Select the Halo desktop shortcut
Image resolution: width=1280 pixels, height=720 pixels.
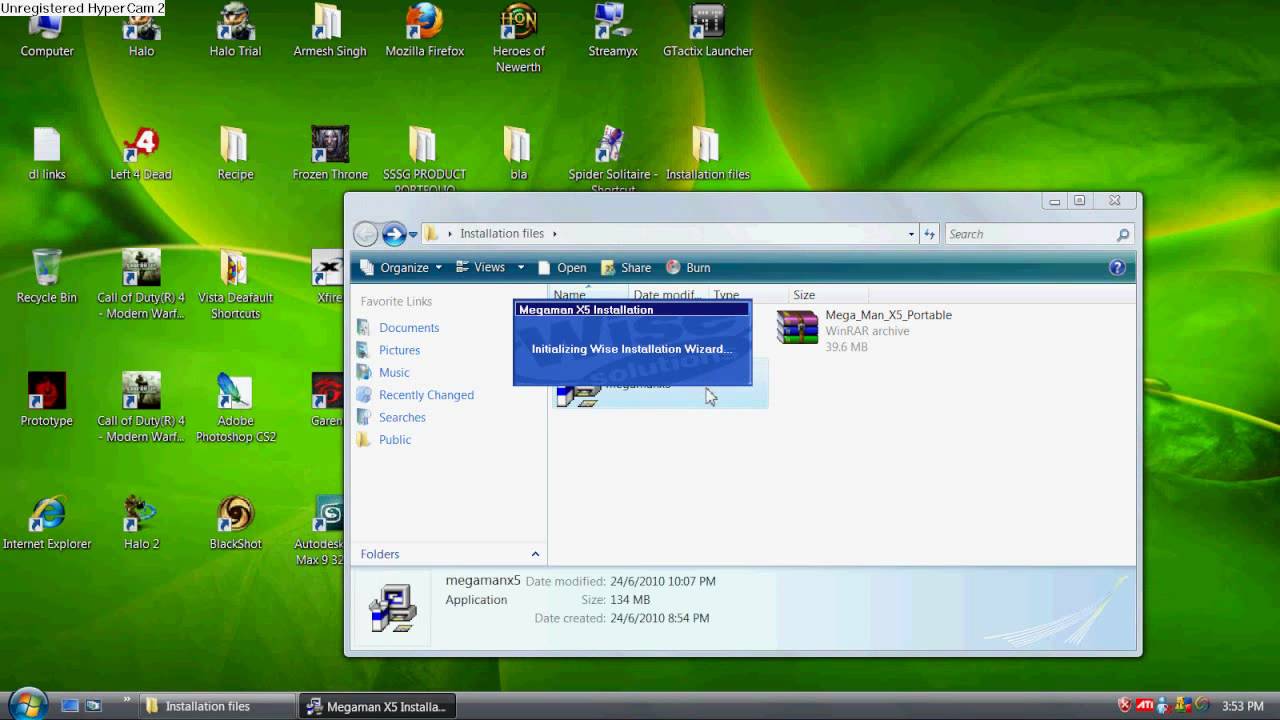(141, 32)
